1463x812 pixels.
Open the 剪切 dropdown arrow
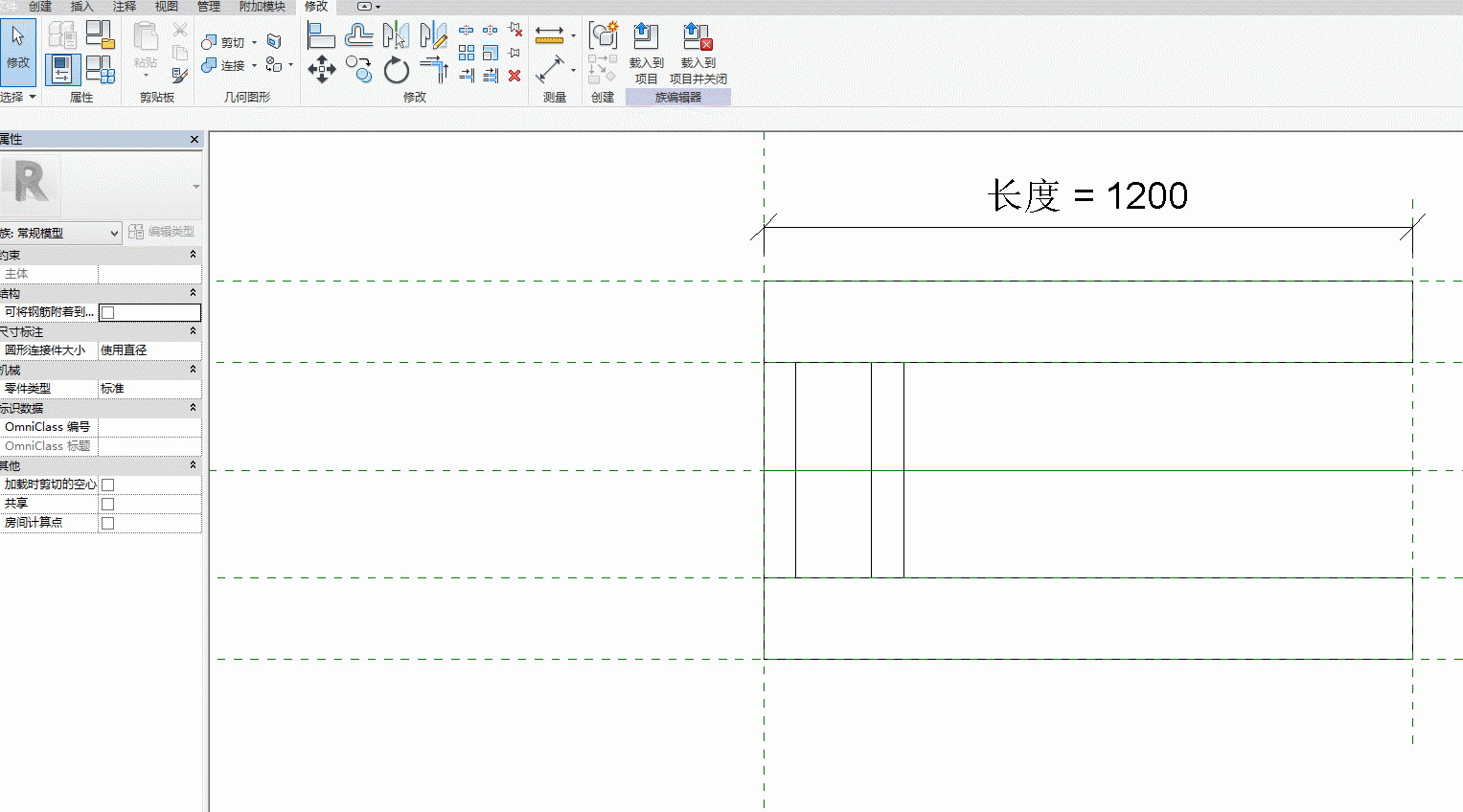click(x=254, y=42)
